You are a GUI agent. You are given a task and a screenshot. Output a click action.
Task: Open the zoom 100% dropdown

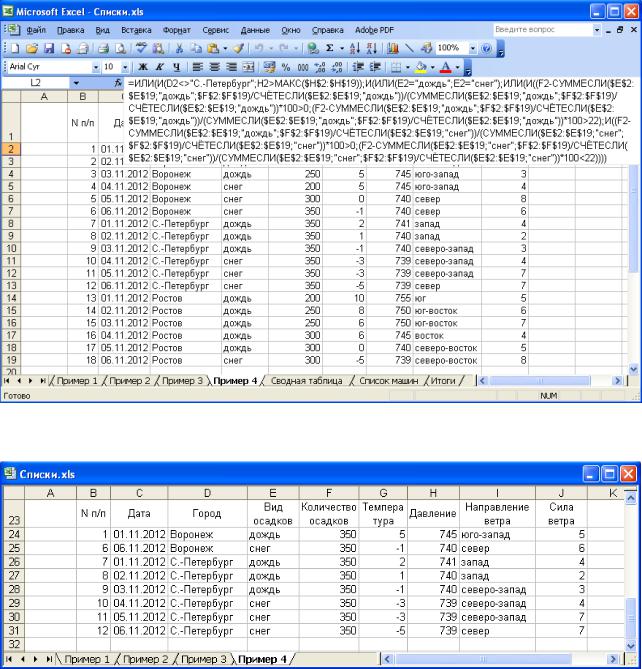coord(473,48)
